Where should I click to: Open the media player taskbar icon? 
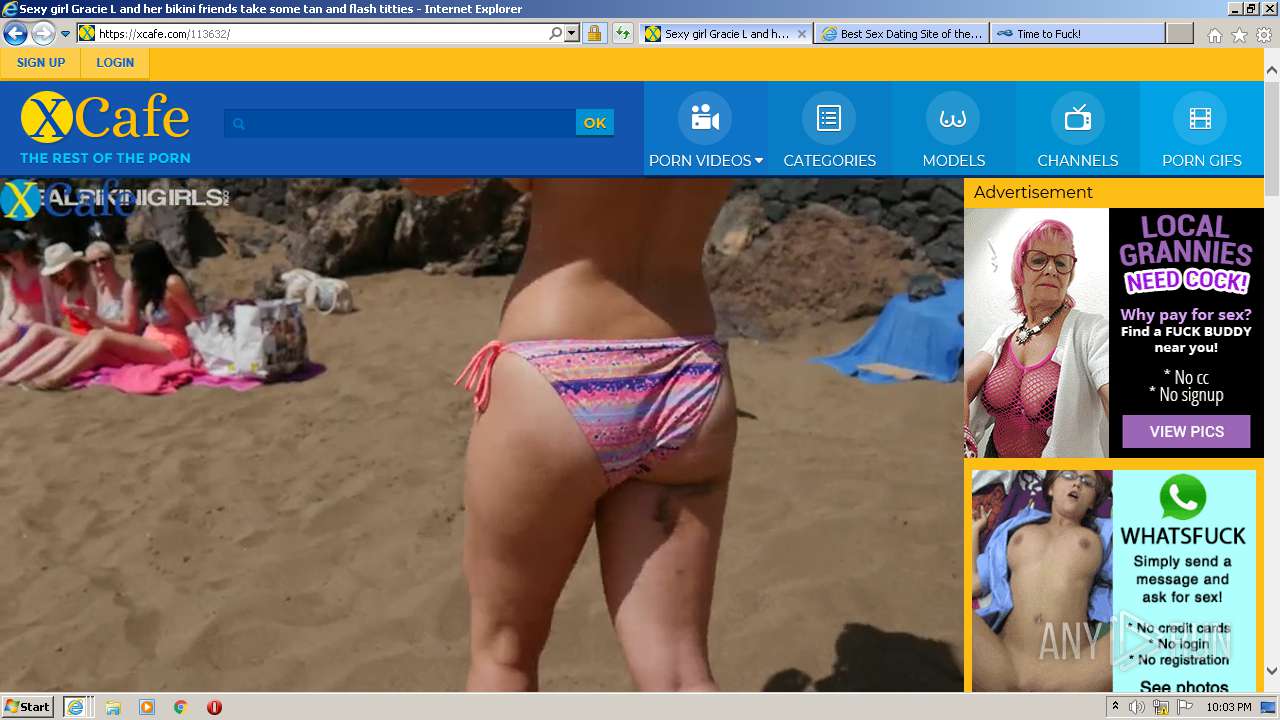click(147, 707)
